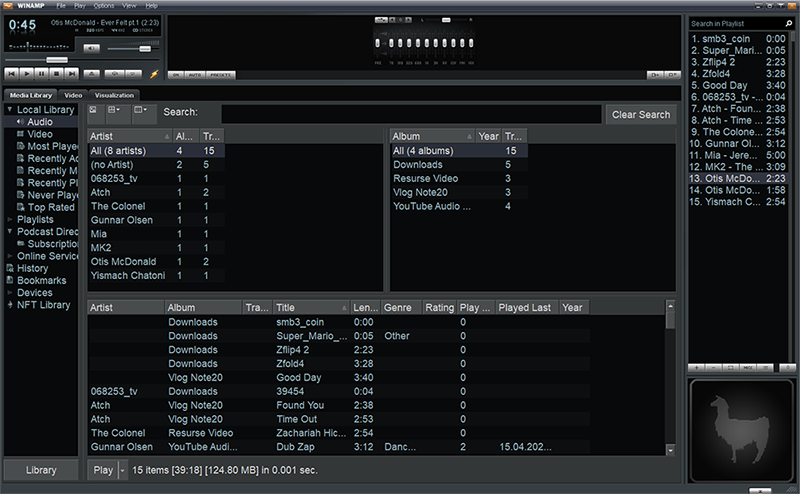Click the Eject open file button
The width and height of the screenshot is (800, 494).
(92, 74)
